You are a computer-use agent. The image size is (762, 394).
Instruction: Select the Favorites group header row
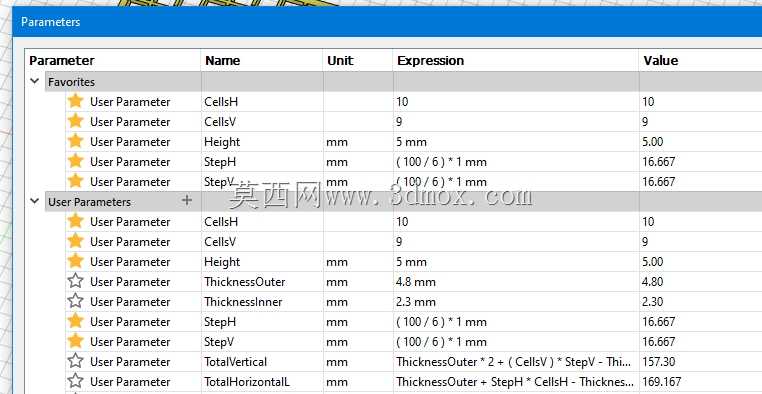click(x=403, y=82)
